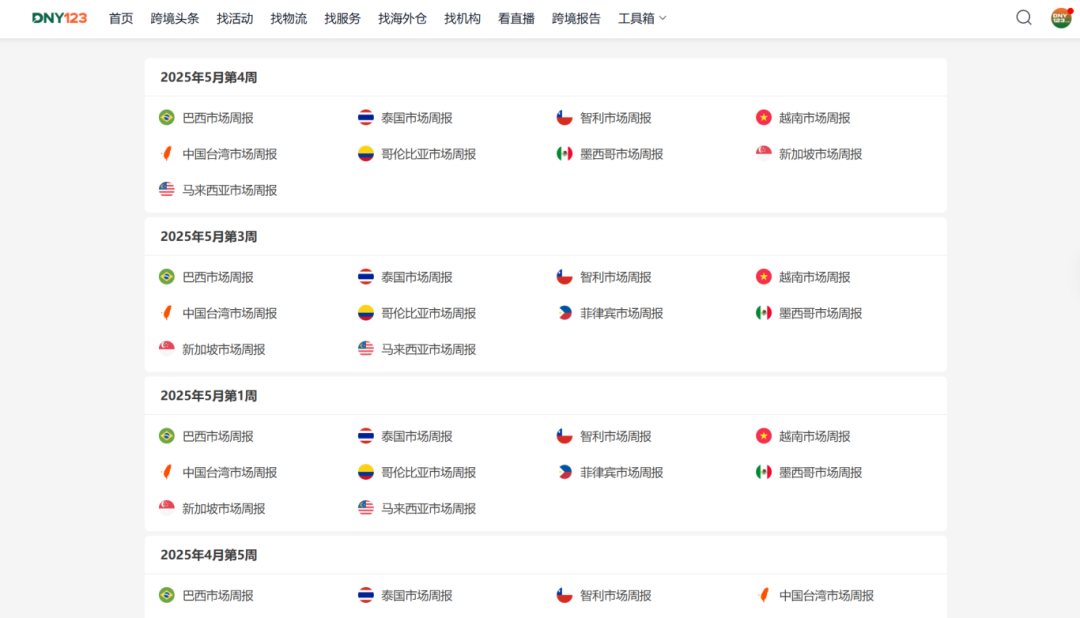Image resolution: width=1080 pixels, height=618 pixels.
Task: Click Brazil flag in 2025年5月第4周
Action: [x=167, y=118]
